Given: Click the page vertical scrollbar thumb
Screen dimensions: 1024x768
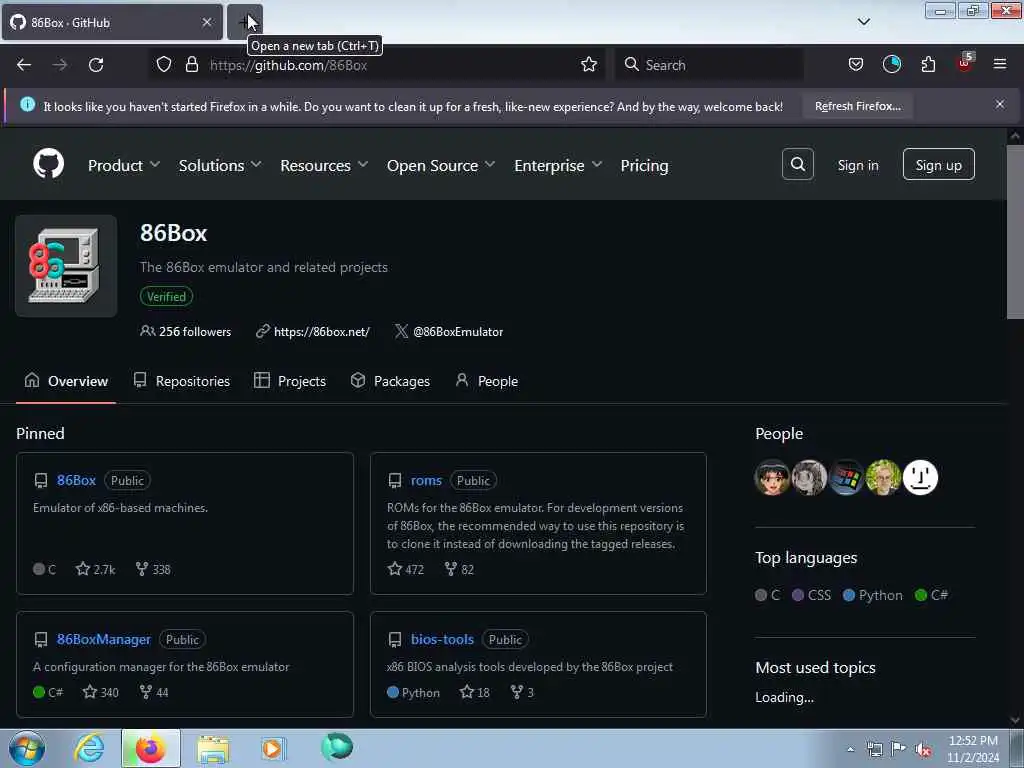Looking at the screenshot, I should (x=1014, y=232).
